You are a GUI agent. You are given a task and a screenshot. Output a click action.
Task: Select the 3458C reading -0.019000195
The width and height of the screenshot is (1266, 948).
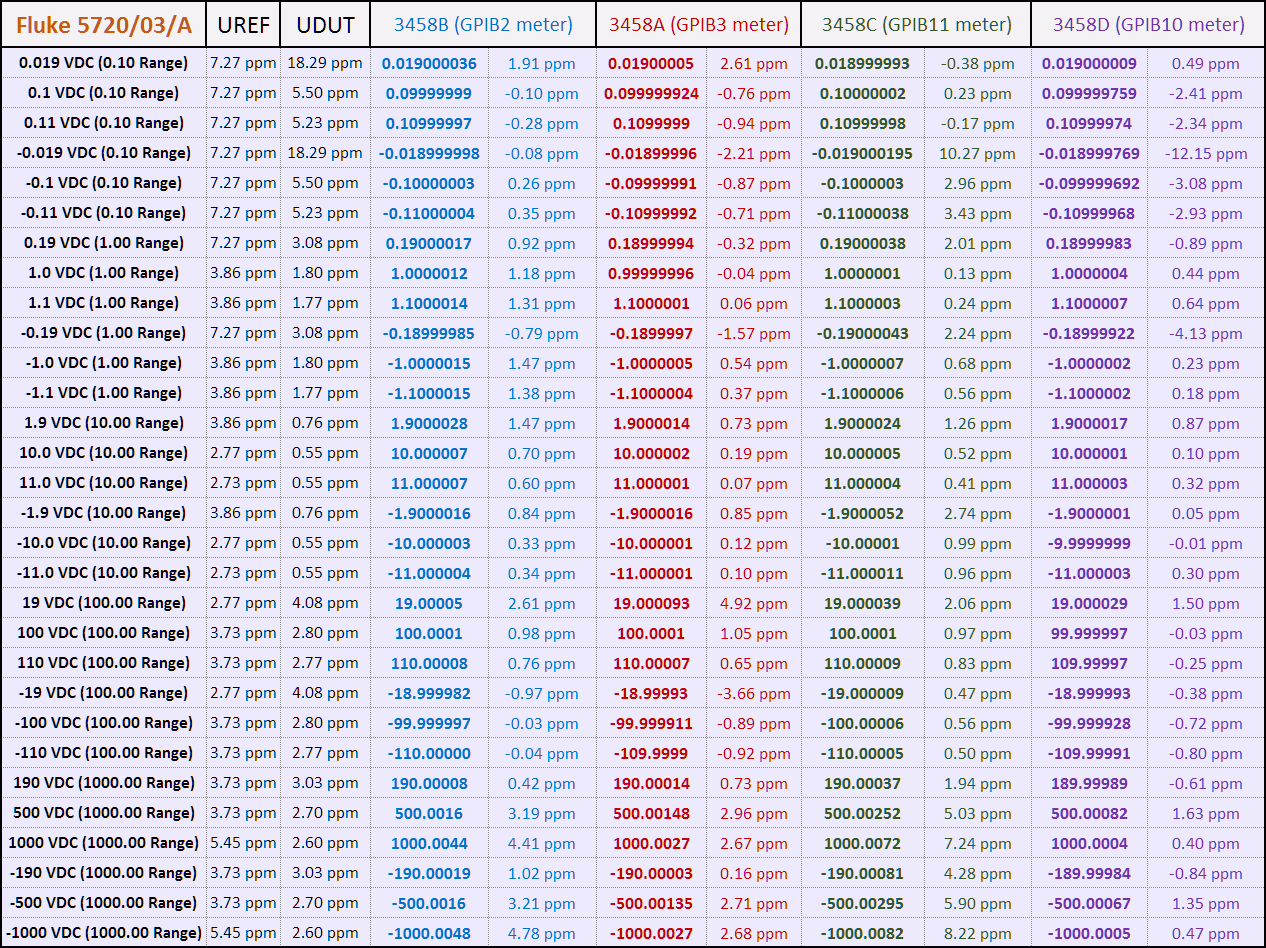click(x=862, y=154)
